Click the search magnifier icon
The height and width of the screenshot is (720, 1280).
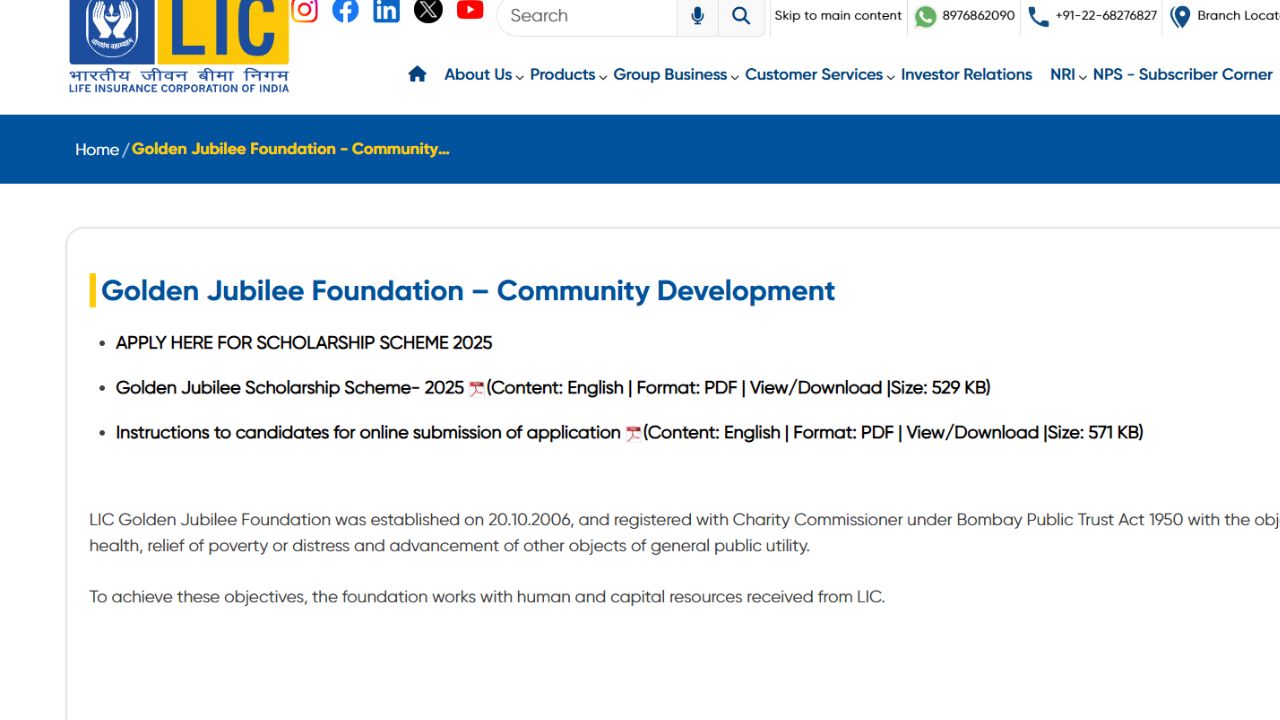[x=740, y=16]
